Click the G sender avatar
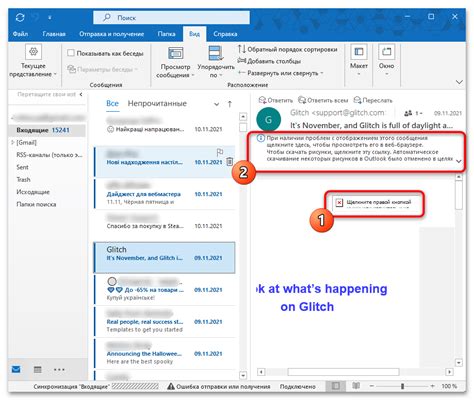 point(268,119)
